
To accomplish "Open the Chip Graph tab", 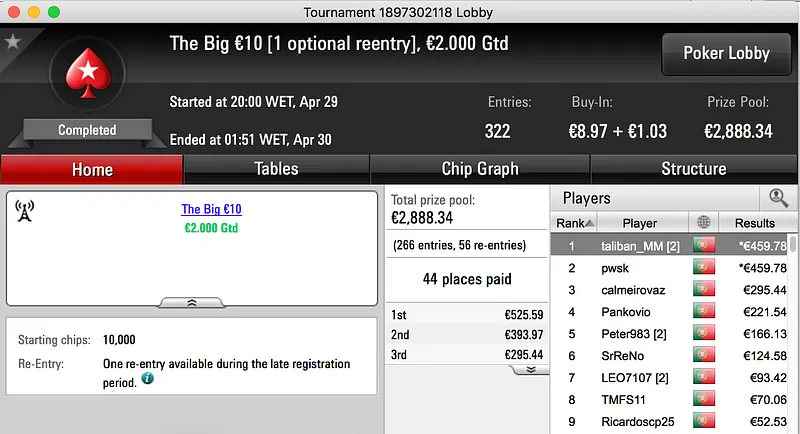I will pyautogui.click(x=480, y=169).
